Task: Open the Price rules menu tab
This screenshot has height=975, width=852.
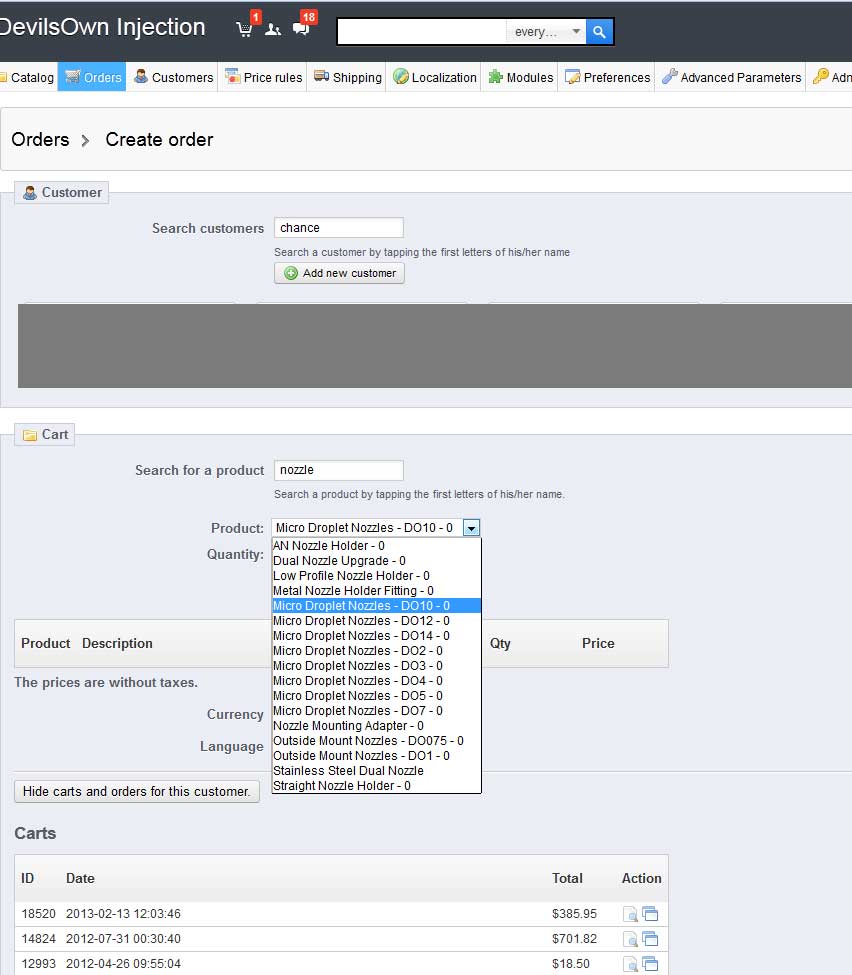Action: [x=263, y=77]
